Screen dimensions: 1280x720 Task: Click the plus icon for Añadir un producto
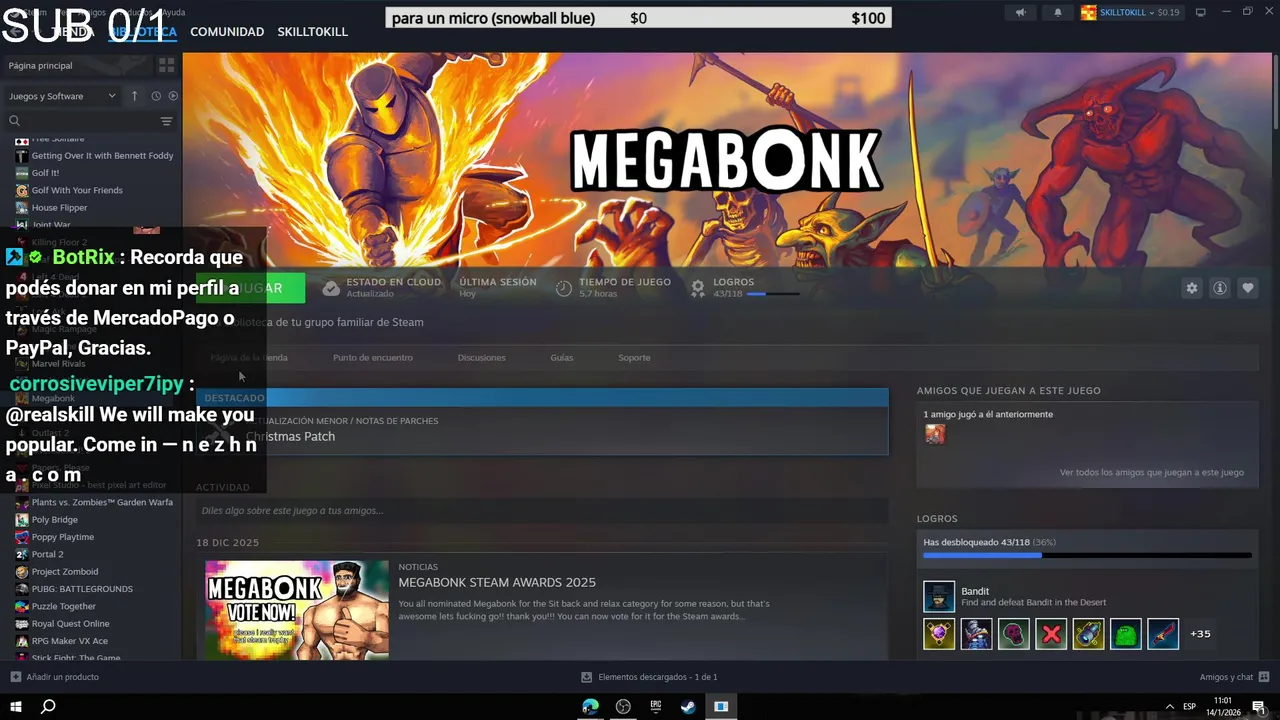pos(15,677)
